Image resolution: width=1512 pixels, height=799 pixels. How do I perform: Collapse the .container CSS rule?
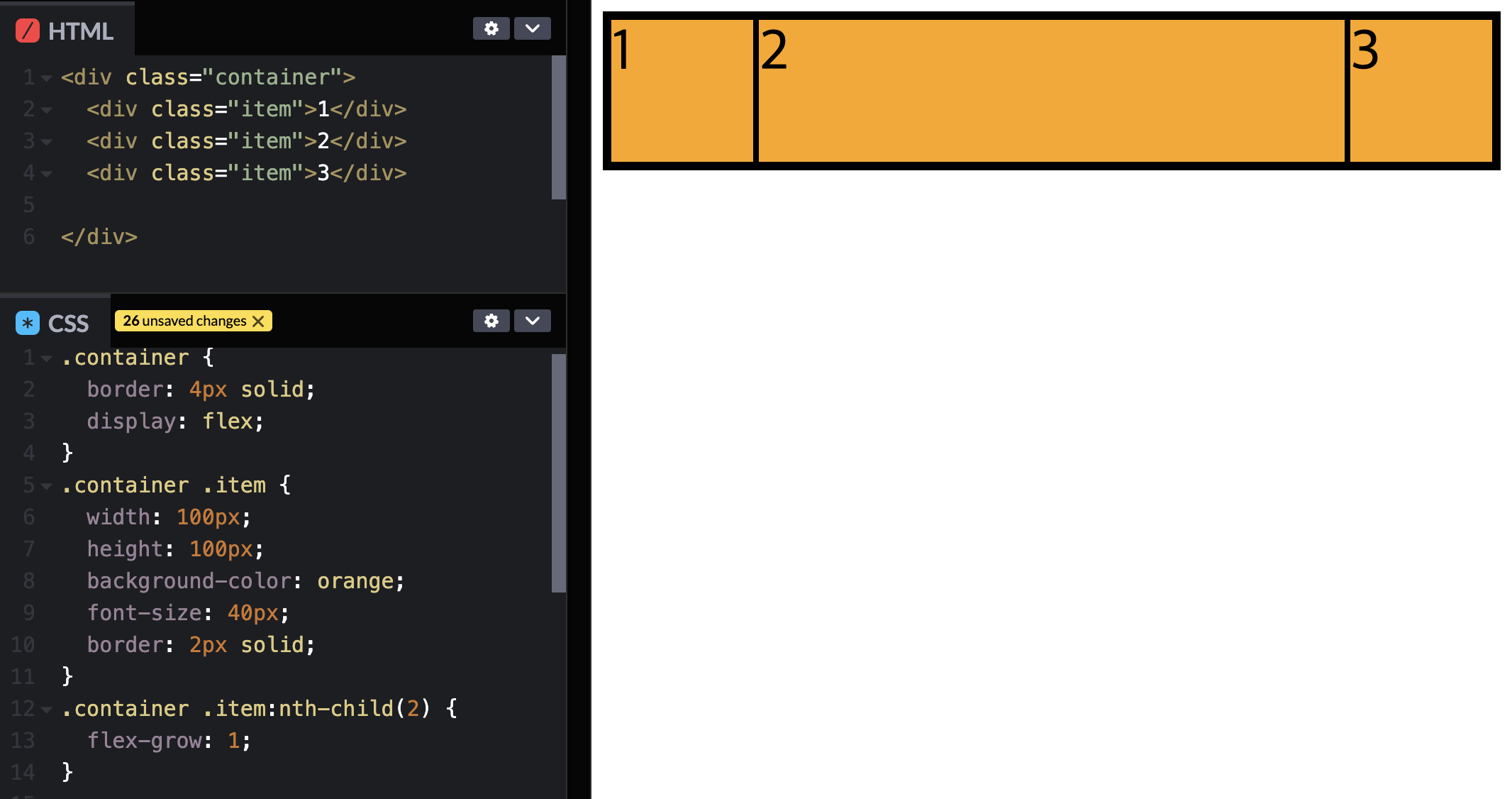47,359
